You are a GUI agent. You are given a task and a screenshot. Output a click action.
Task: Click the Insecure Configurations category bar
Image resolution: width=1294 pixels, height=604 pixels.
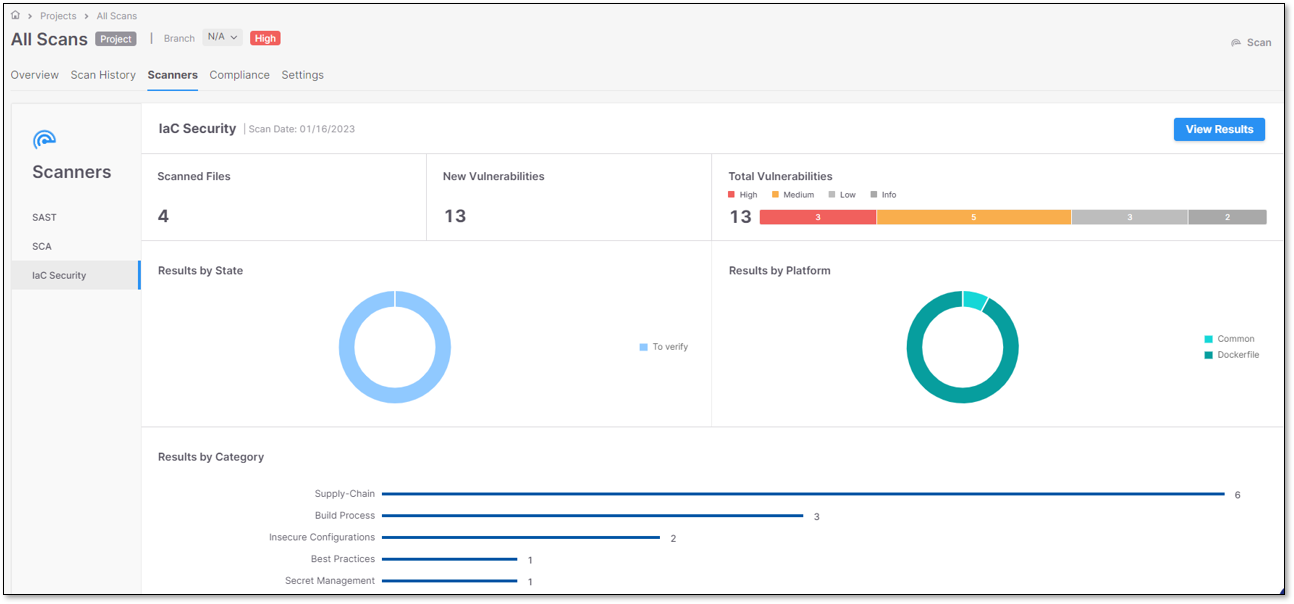[x=521, y=538]
